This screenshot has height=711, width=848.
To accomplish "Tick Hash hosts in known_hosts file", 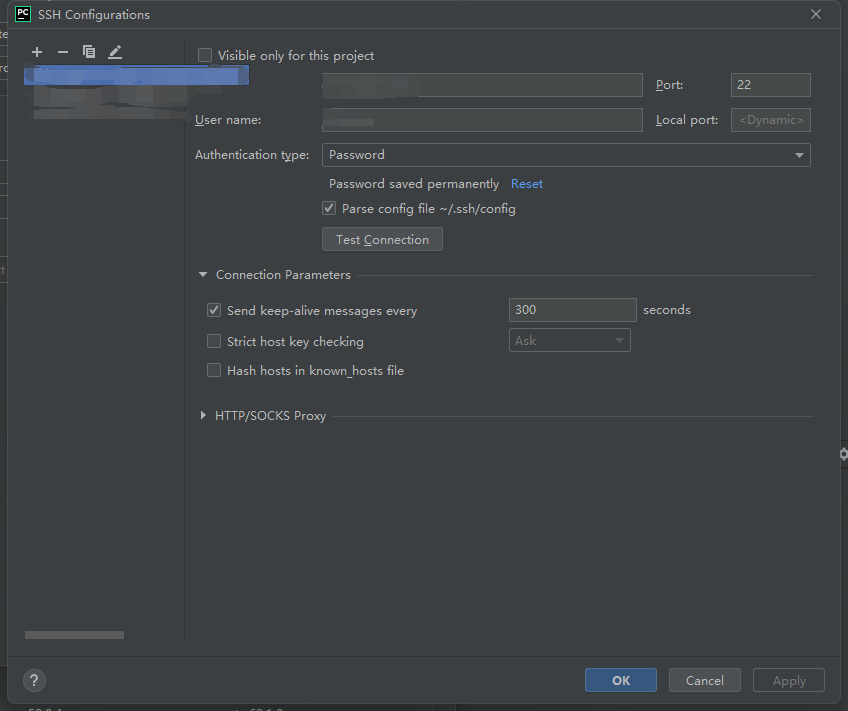I will [x=214, y=370].
